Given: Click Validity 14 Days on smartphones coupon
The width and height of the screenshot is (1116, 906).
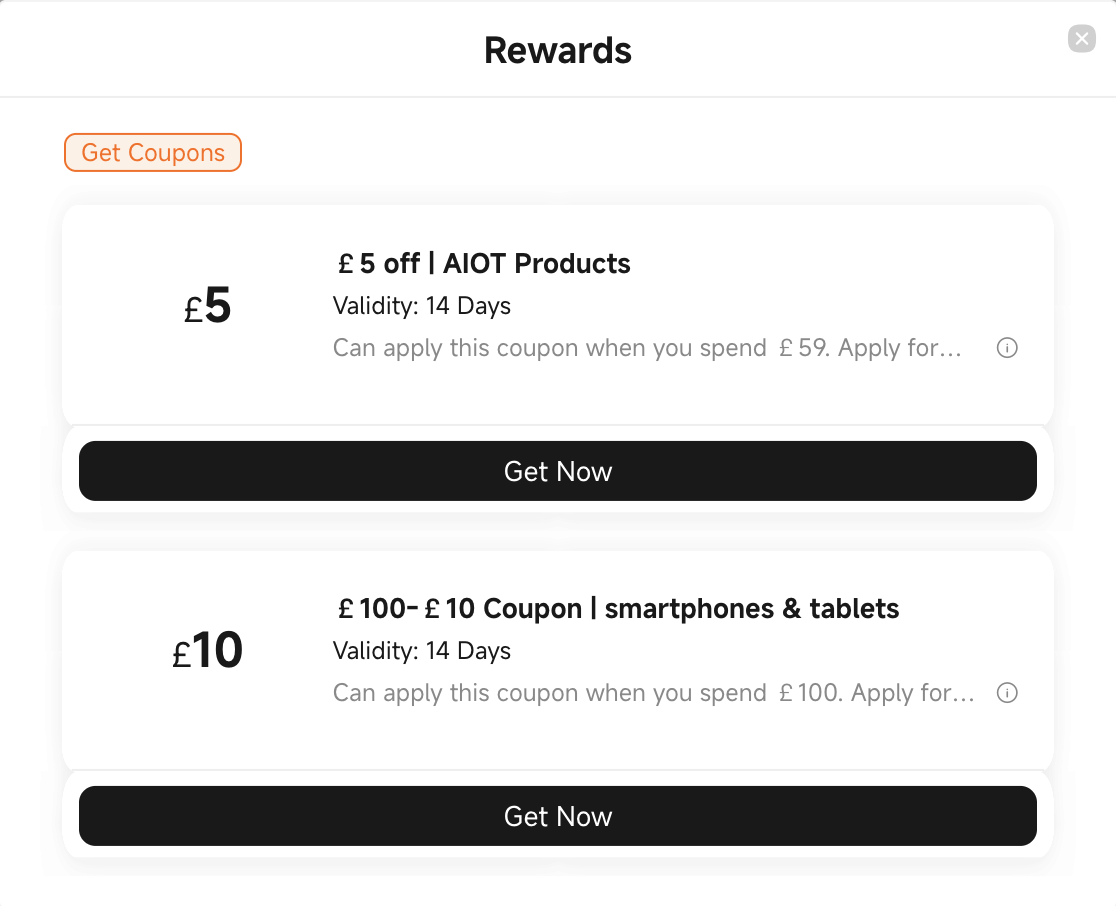Looking at the screenshot, I should [421, 650].
